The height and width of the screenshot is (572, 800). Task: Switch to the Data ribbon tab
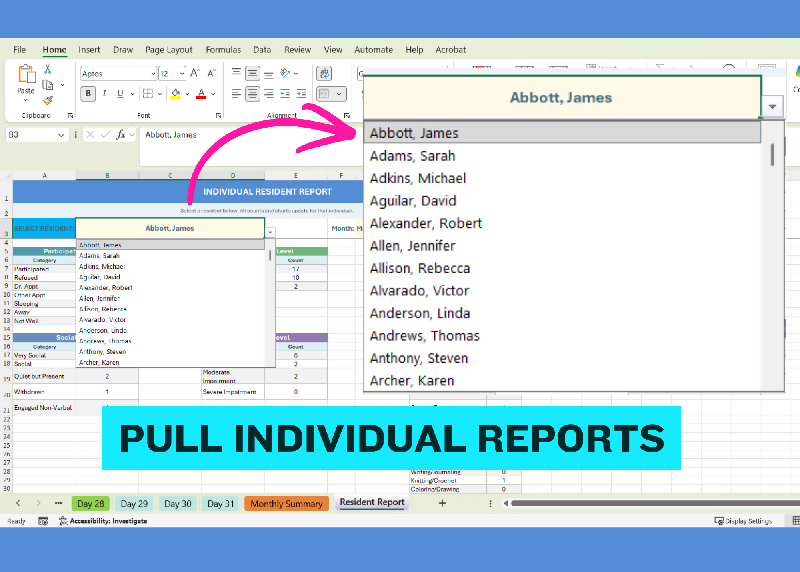[x=262, y=49]
